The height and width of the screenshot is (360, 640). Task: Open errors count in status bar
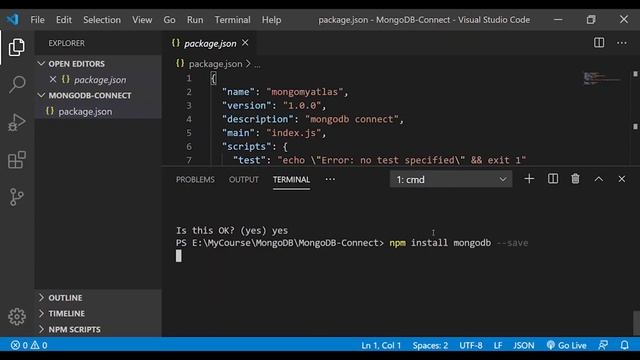(19, 345)
